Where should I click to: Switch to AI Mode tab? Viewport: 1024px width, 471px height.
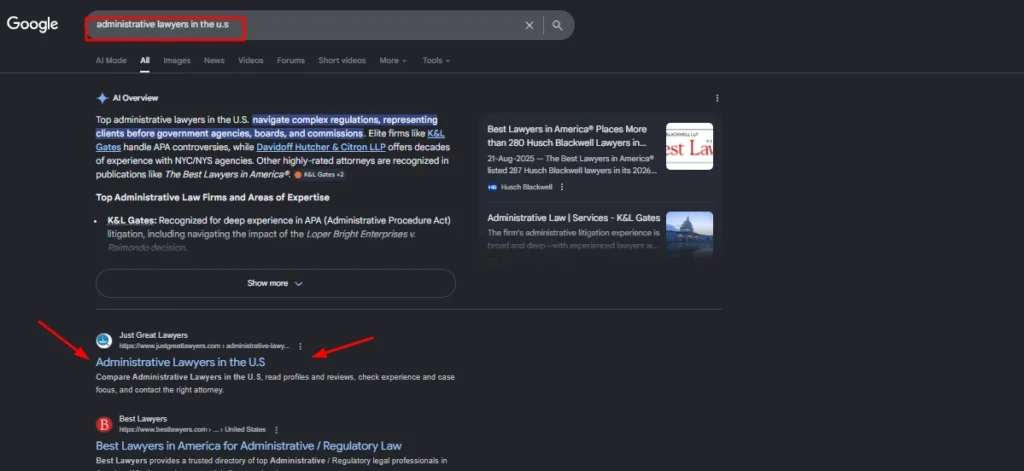click(x=111, y=60)
